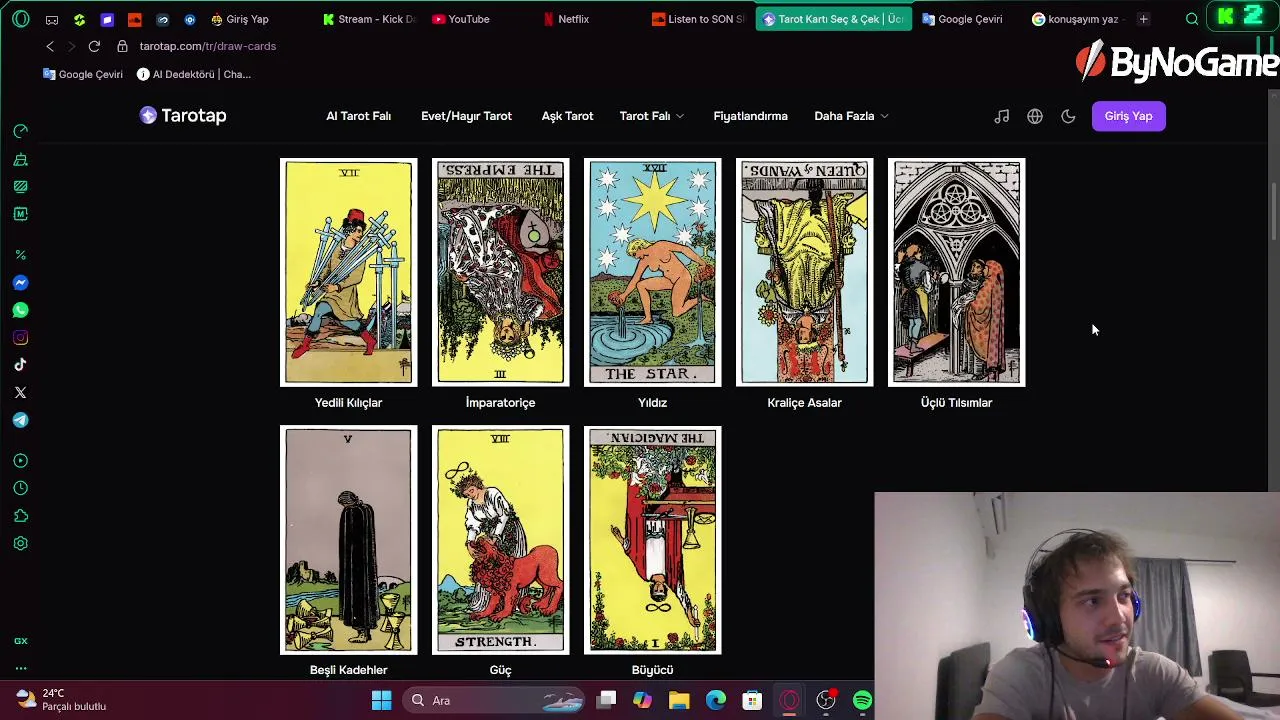The height and width of the screenshot is (720, 1280).
Task: Launch TikTok sidebar panel
Action: pos(20,365)
